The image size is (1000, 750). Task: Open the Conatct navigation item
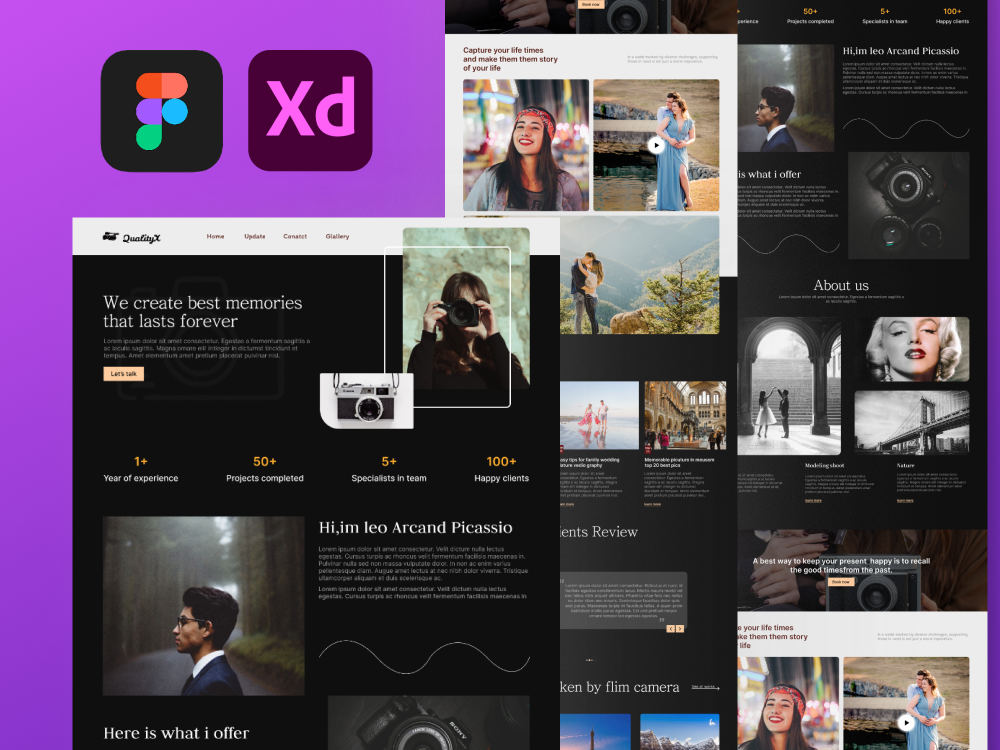(x=294, y=236)
